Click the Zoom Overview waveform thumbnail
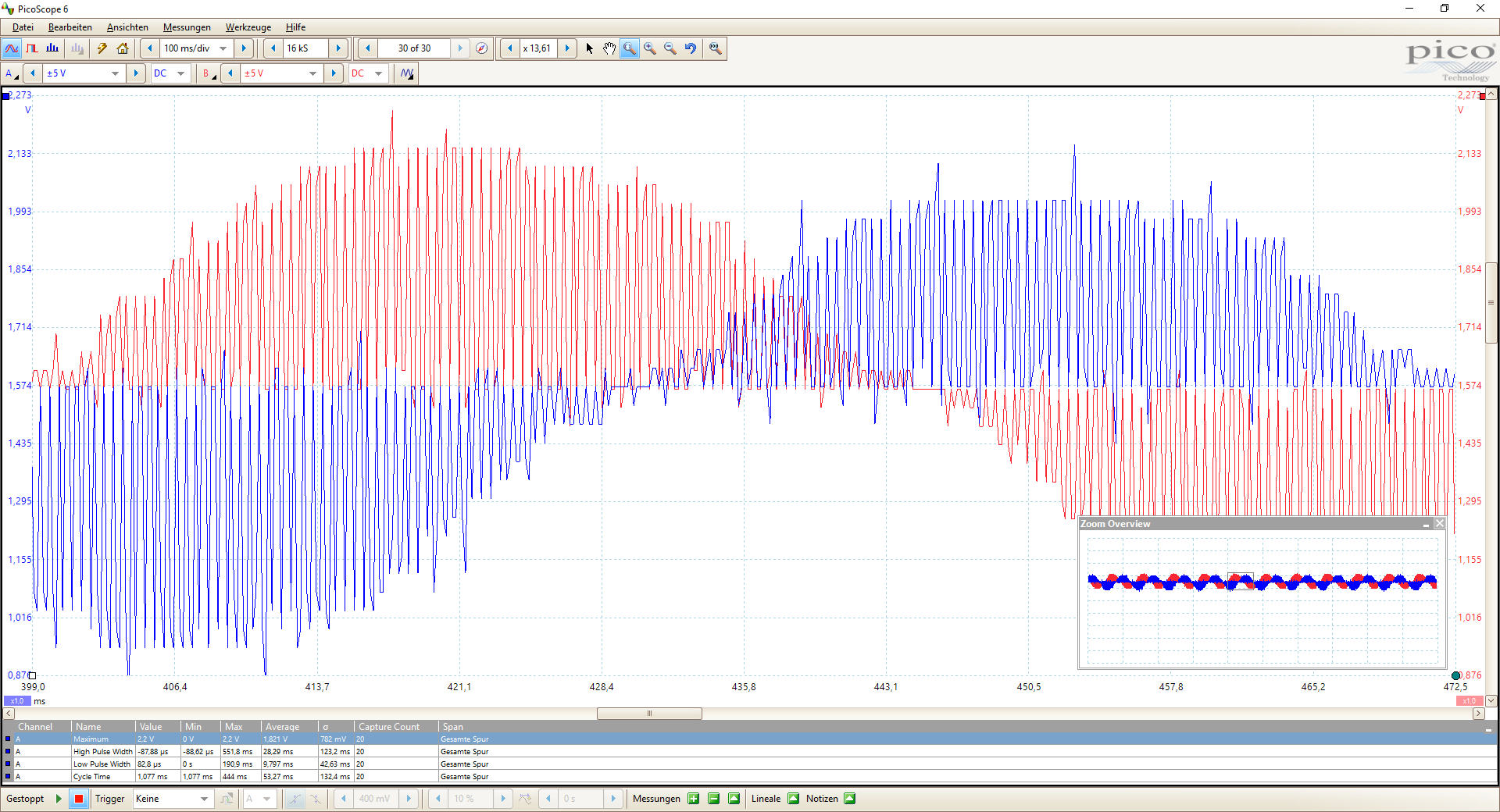Screen dimensions: 1500x812 [1262, 600]
